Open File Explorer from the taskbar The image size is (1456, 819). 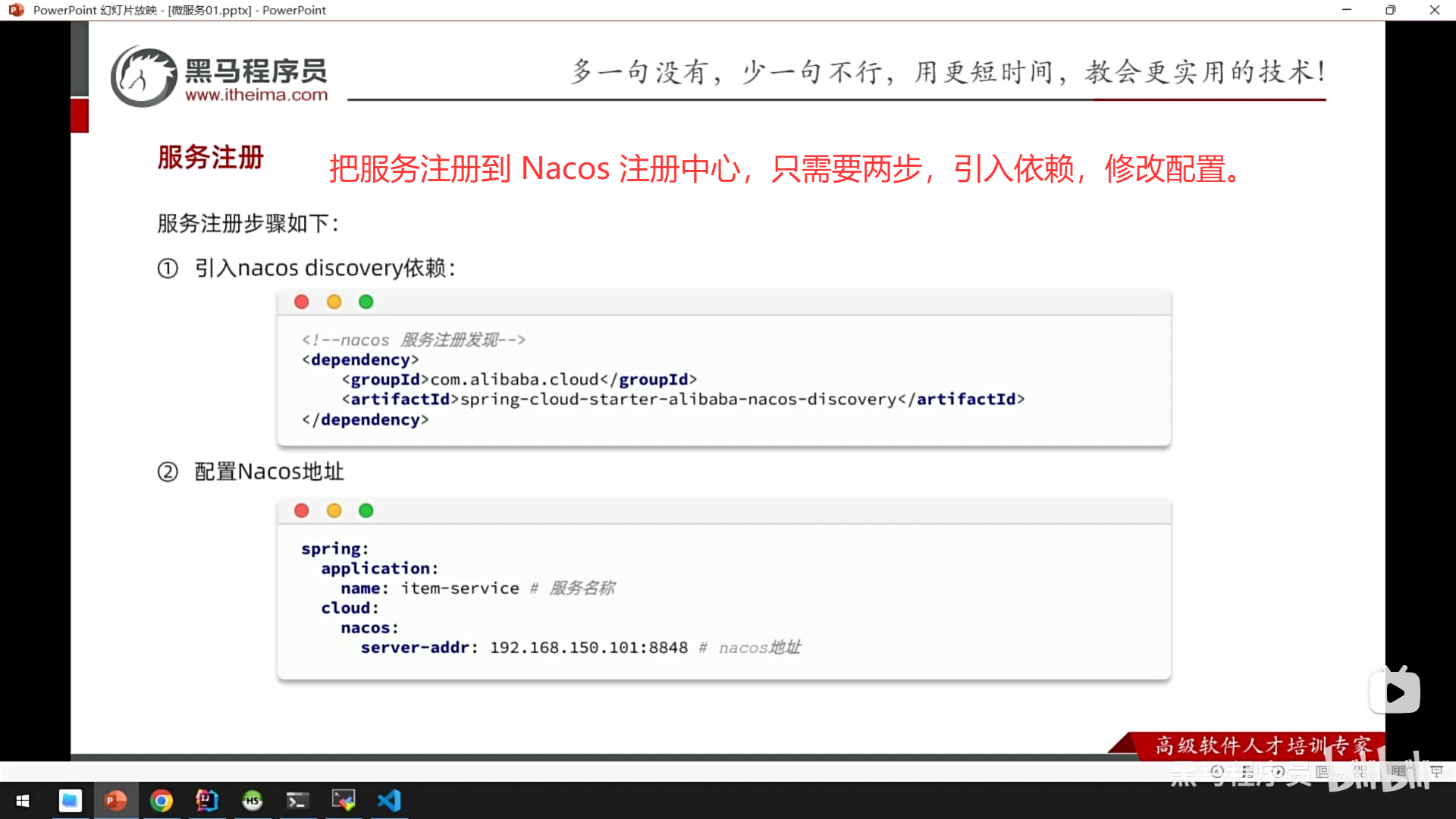pos(70,801)
